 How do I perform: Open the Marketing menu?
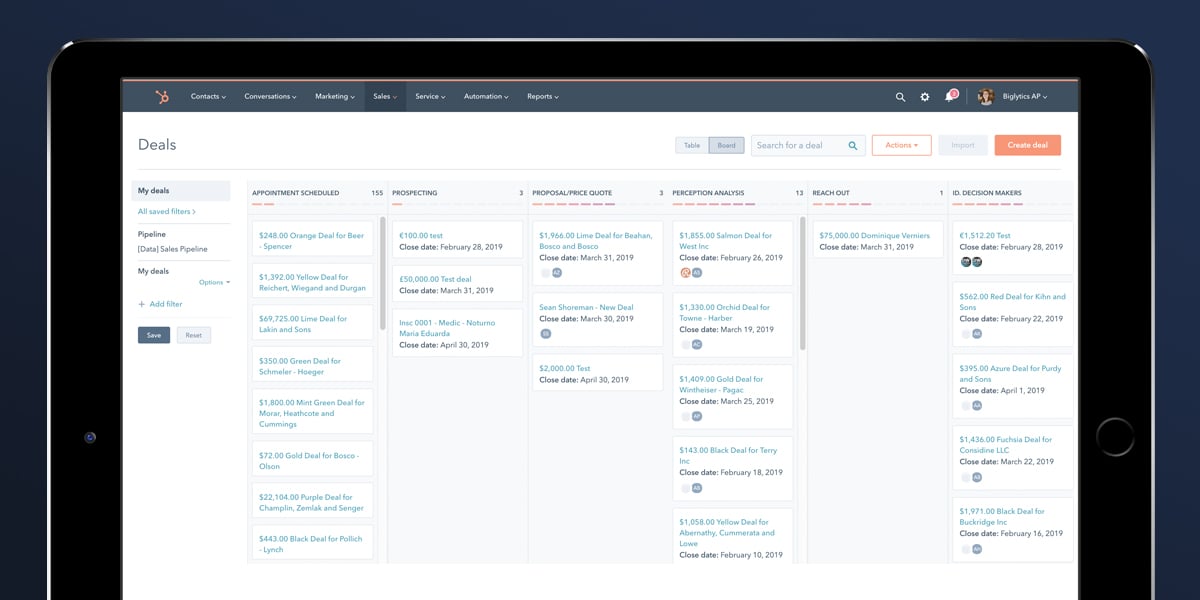pos(335,97)
